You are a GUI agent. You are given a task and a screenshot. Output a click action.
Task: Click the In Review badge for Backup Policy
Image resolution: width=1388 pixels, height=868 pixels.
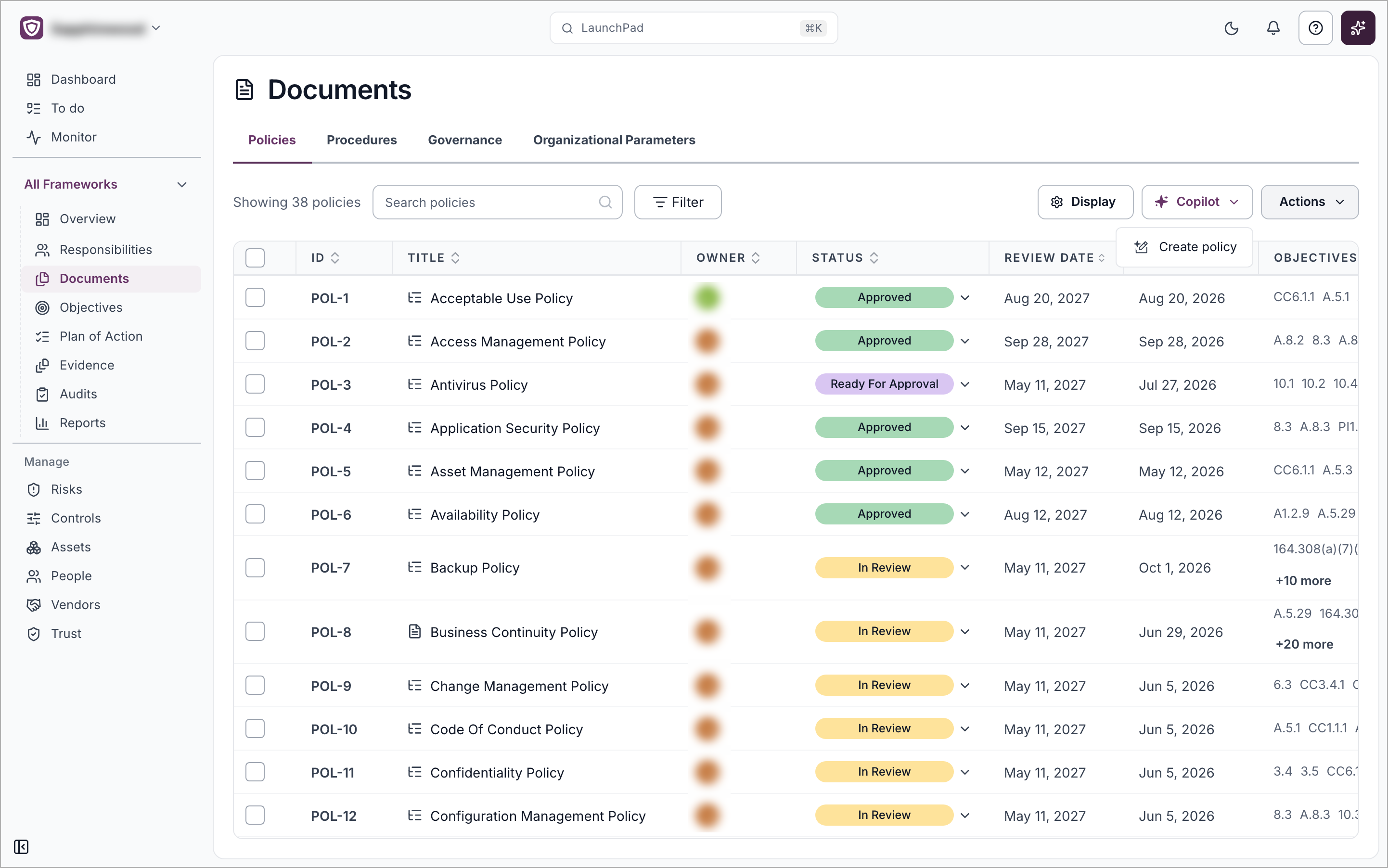pos(885,568)
